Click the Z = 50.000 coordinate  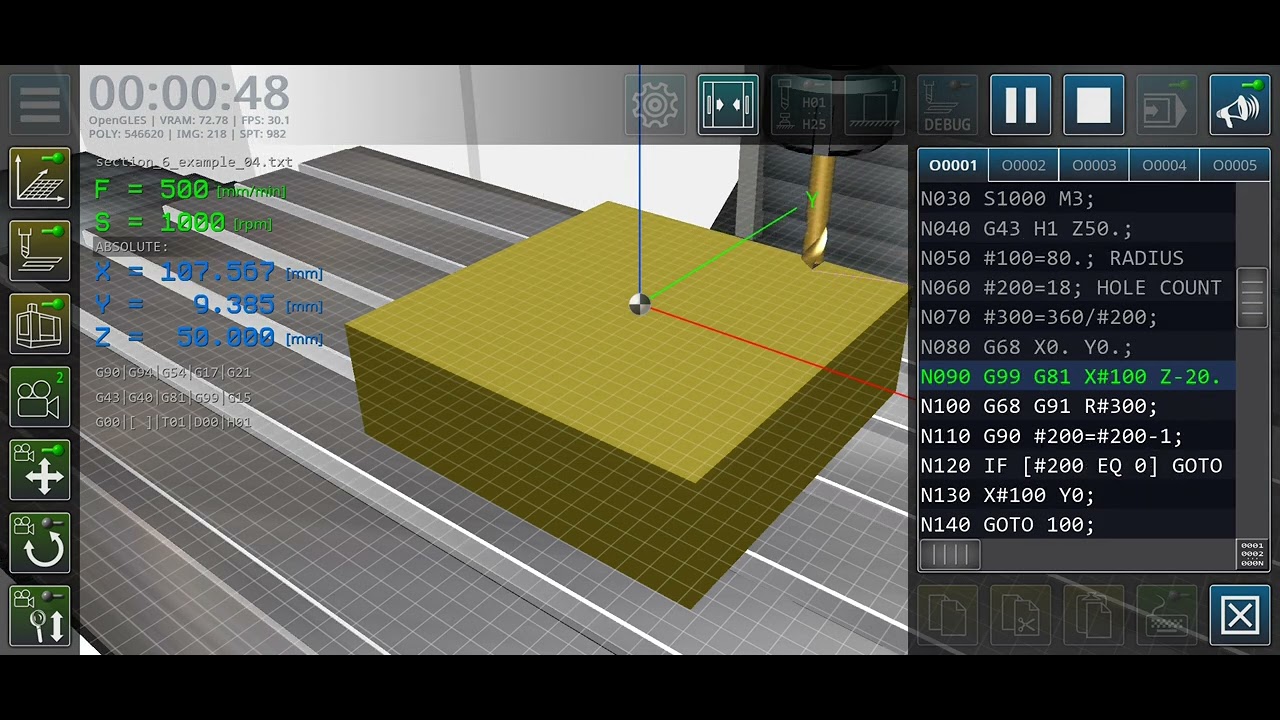[209, 338]
